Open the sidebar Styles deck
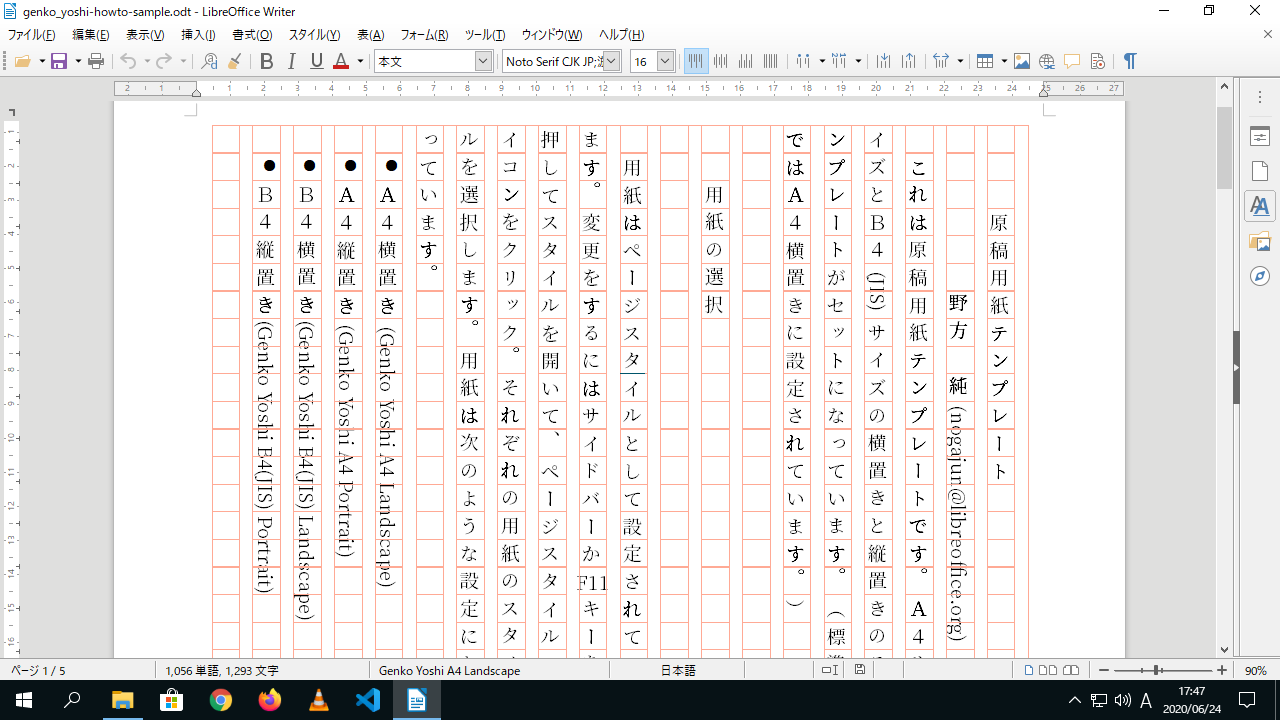The image size is (1280, 720). tap(1259, 206)
